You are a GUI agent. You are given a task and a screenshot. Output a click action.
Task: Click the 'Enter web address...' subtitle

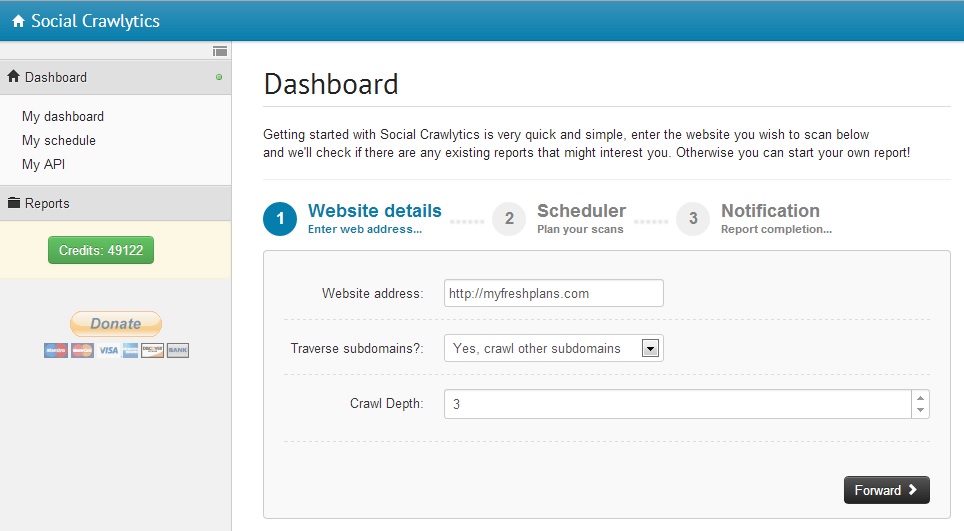365,229
